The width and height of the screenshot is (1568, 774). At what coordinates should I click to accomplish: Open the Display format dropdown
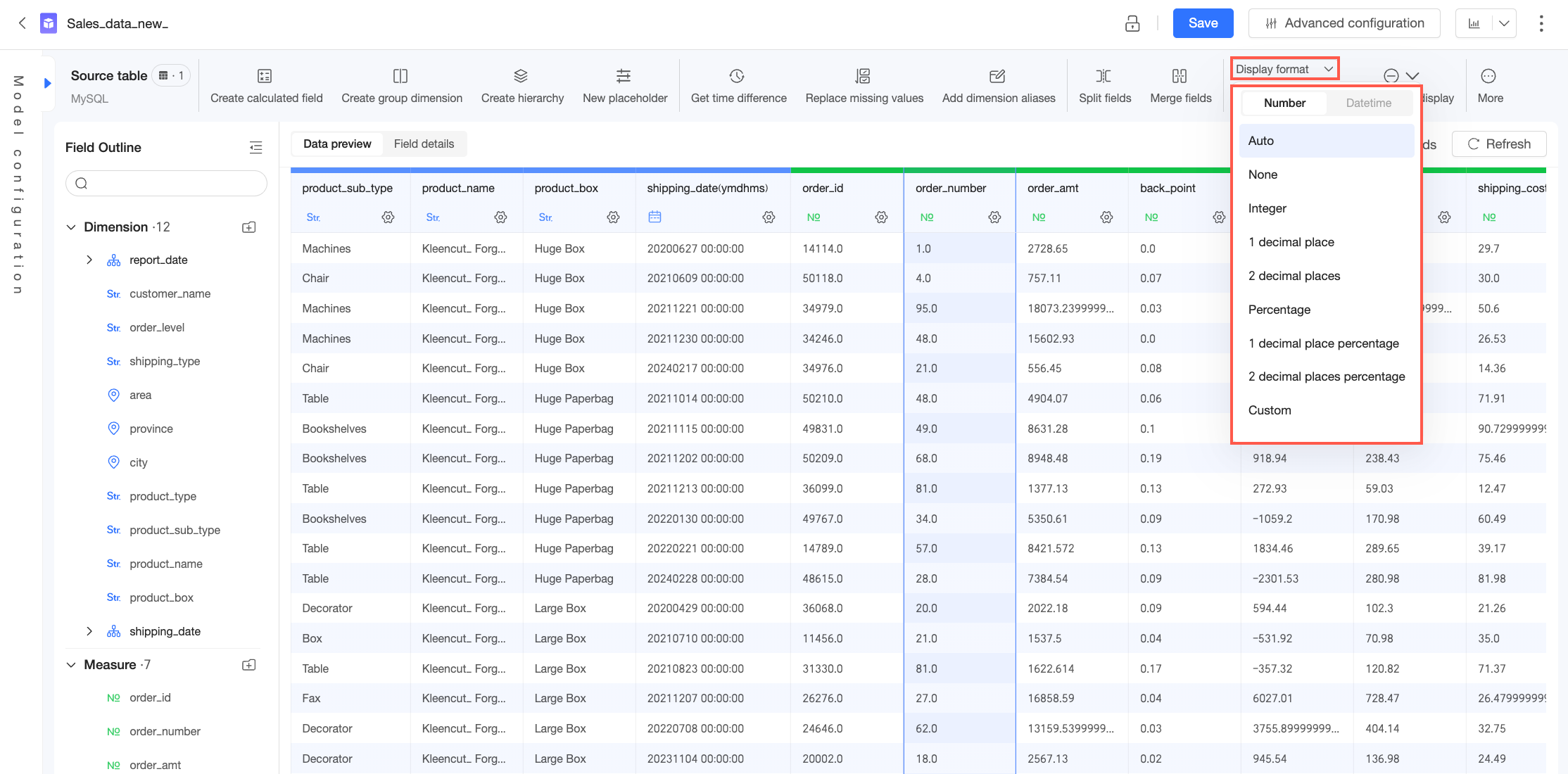1284,69
